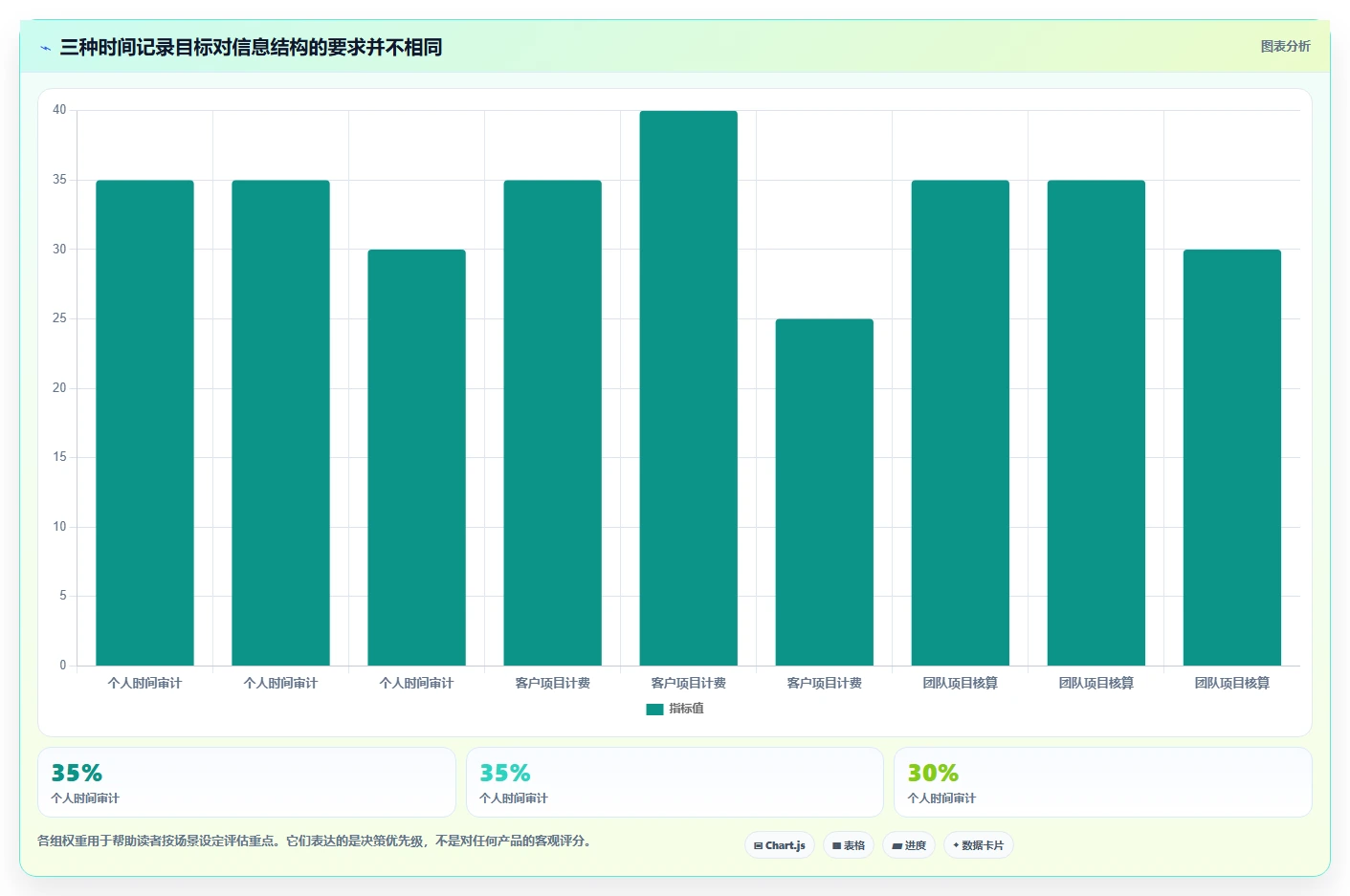Viewport: 1350px width, 896px height.
Task: Click the y-axis tick label 25
Action: point(59,318)
